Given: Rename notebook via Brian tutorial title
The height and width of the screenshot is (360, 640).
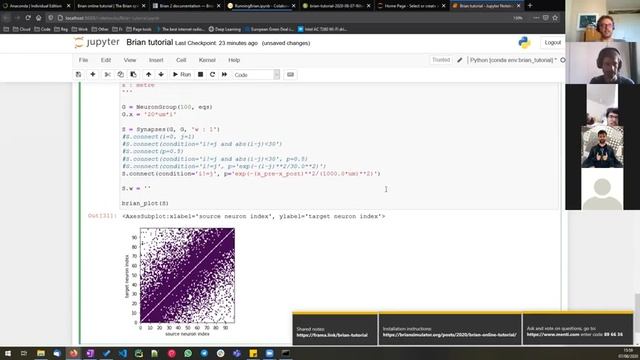Looking at the screenshot, I should (x=149, y=42).
